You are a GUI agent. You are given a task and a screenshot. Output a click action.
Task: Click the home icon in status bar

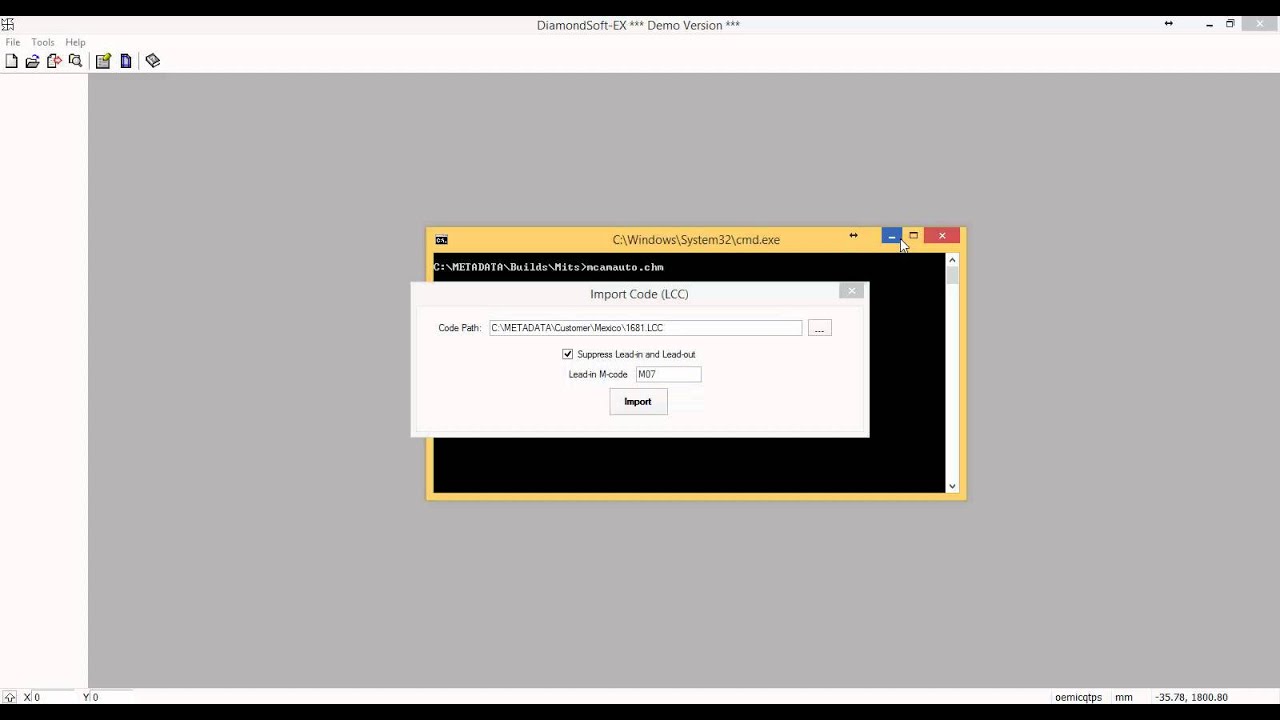[x=10, y=697]
